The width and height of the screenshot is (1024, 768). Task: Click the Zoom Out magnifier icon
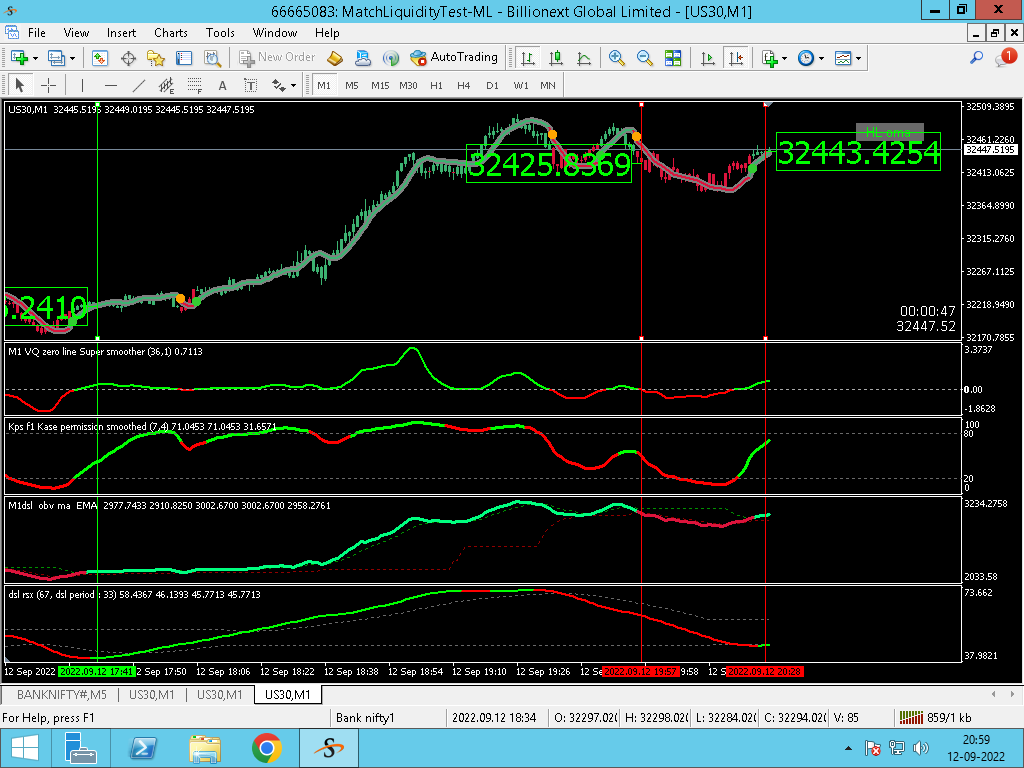pyautogui.click(x=645, y=58)
